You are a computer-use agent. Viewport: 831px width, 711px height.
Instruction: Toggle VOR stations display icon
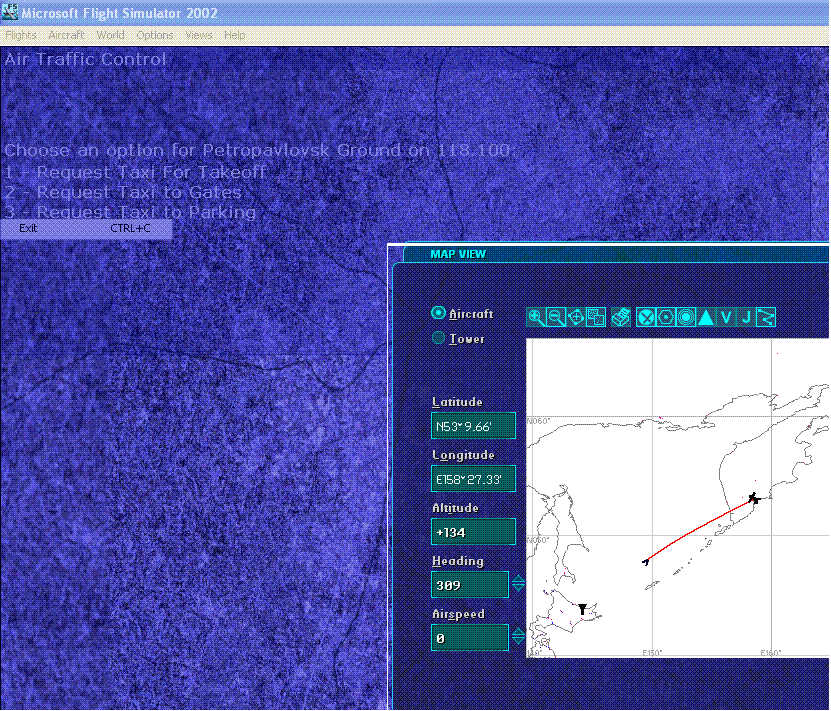point(665,317)
